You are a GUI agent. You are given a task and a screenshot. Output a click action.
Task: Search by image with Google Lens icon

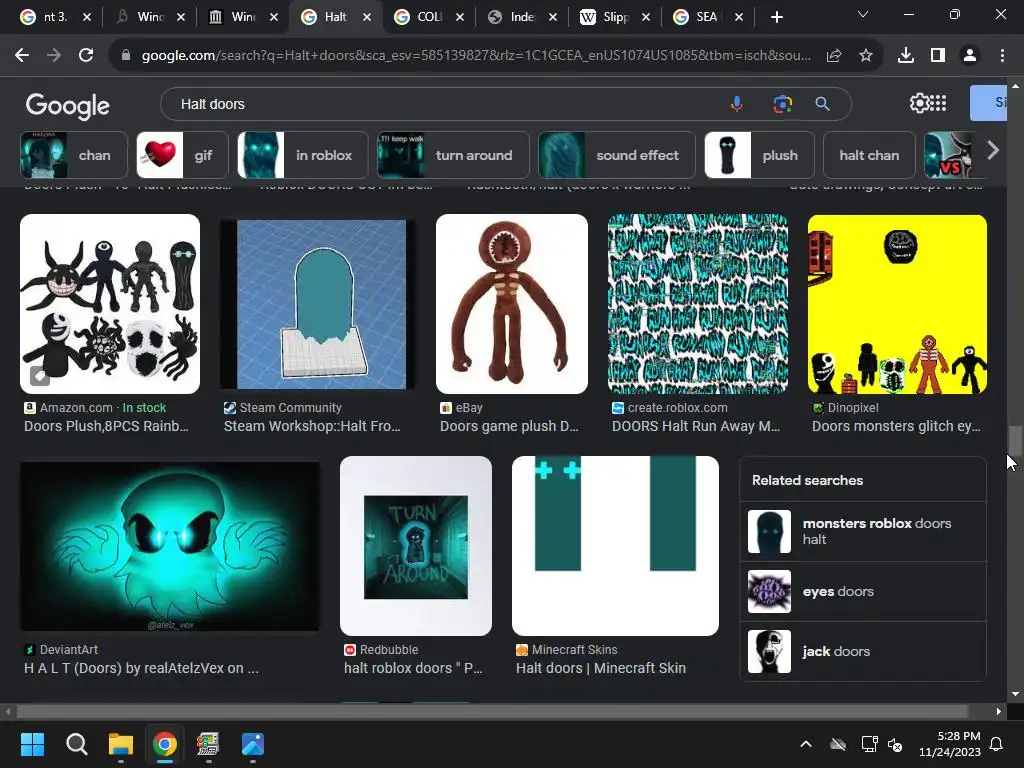[x=782, y=104]
